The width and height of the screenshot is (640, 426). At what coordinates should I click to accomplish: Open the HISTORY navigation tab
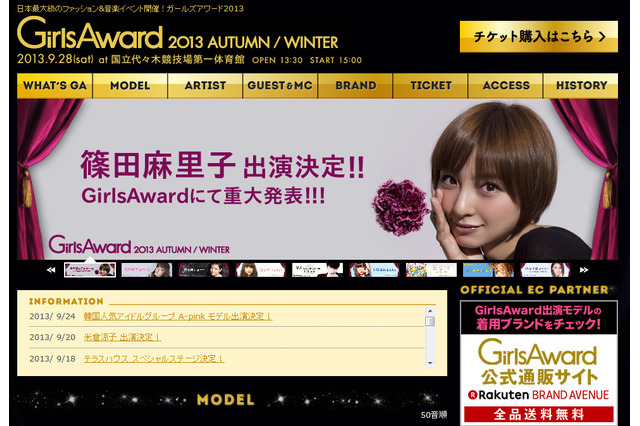tap(581, 86)
